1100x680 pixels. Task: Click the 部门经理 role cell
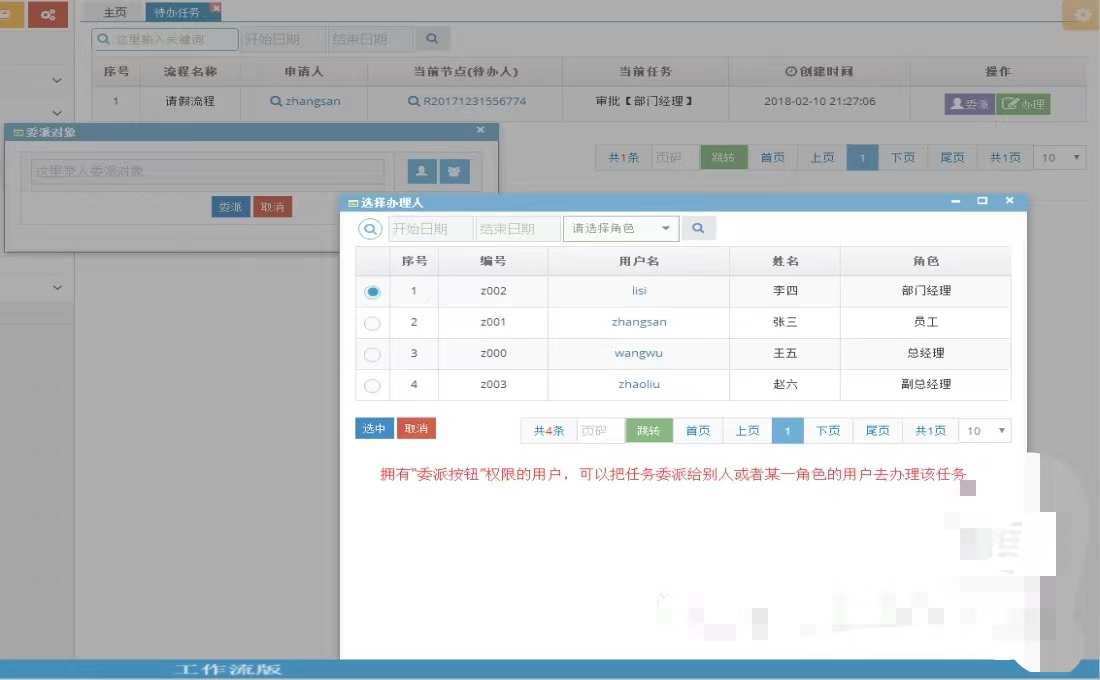point(926,291)
